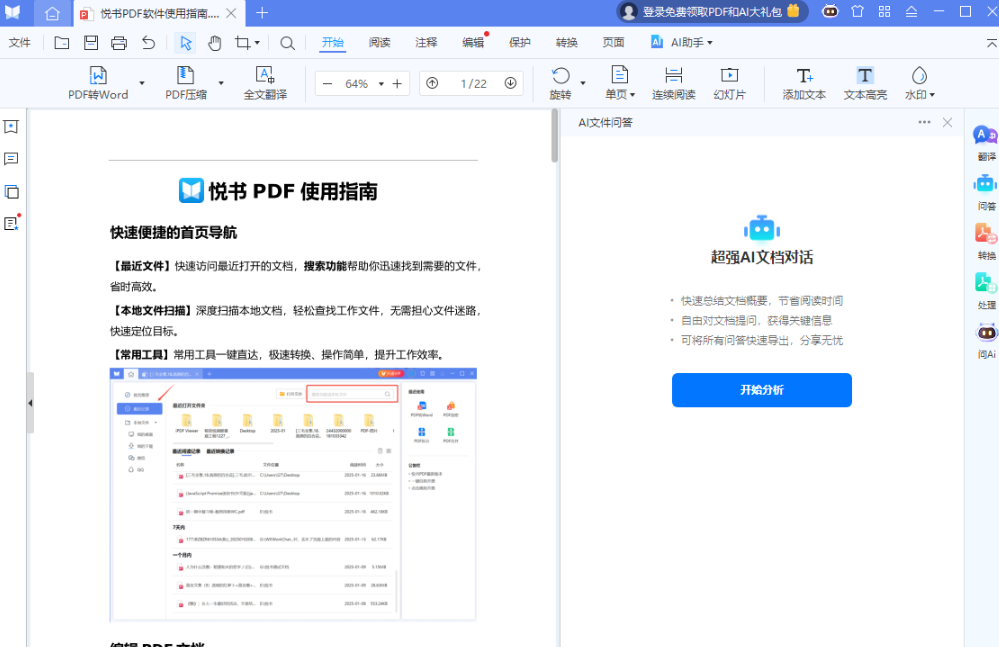The image size is (999, 647).
Task: Open the comments panel in left sidebar
Action: tap(11, 159)
